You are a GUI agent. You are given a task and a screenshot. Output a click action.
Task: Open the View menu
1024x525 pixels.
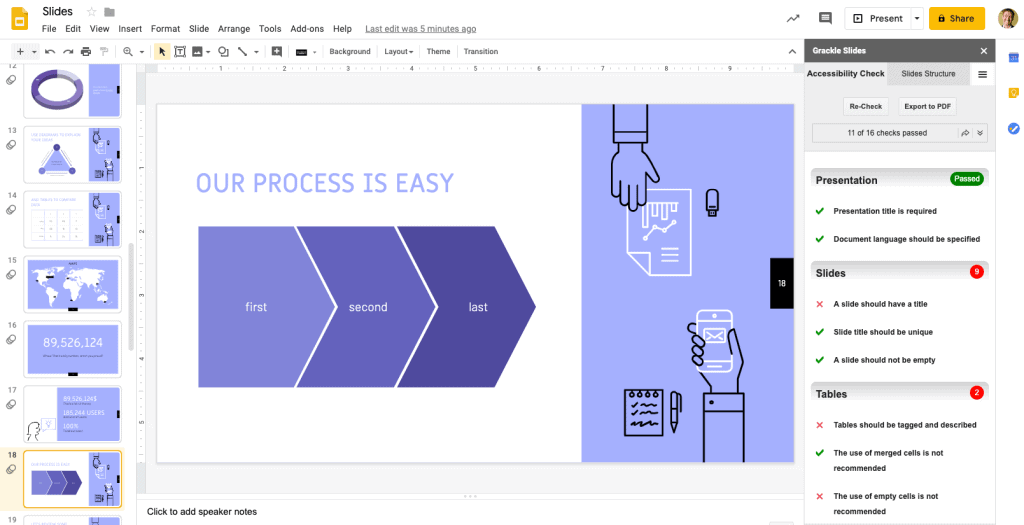(x=99, y=29)
